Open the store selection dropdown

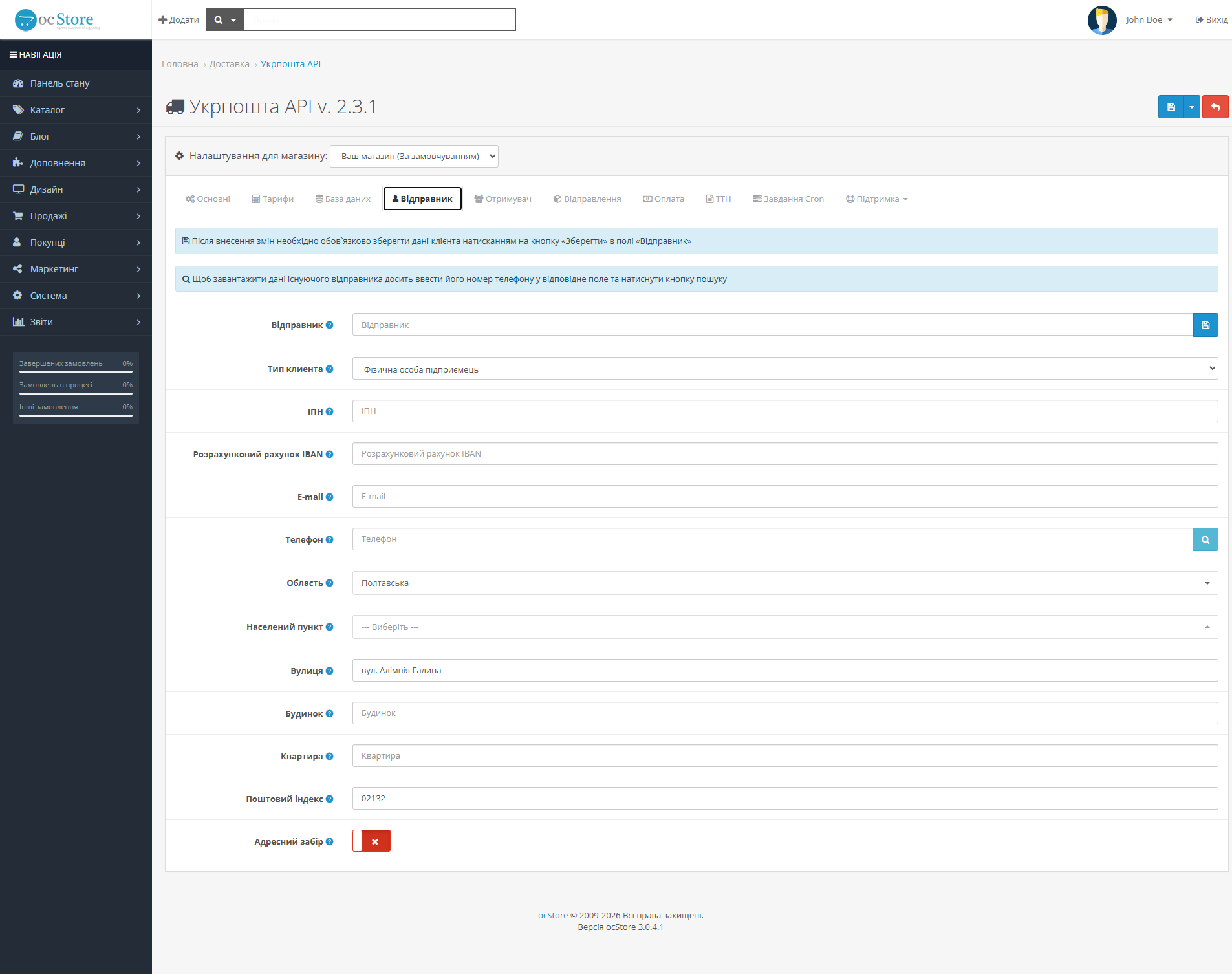(x=414, y=156)
